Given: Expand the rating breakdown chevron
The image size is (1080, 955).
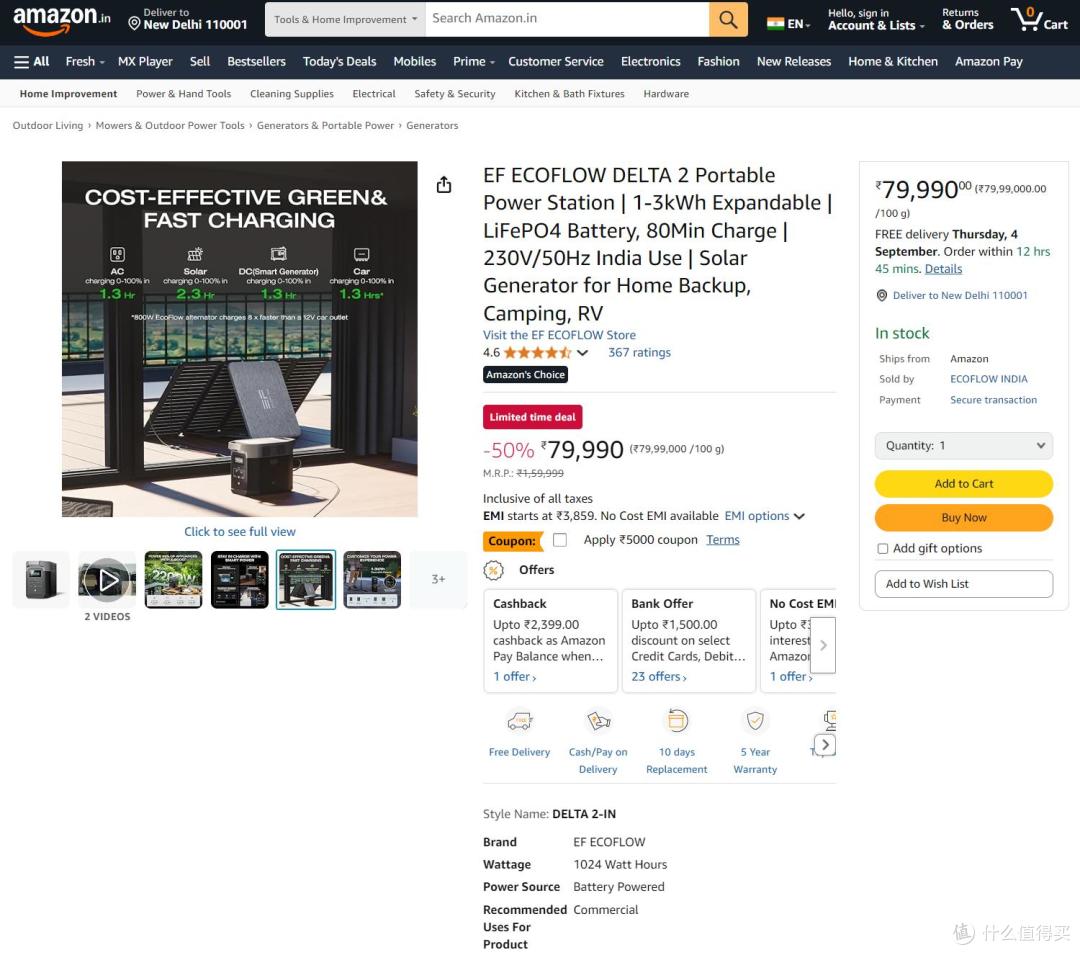Looking at the screenshot, I should coord(583,353).
